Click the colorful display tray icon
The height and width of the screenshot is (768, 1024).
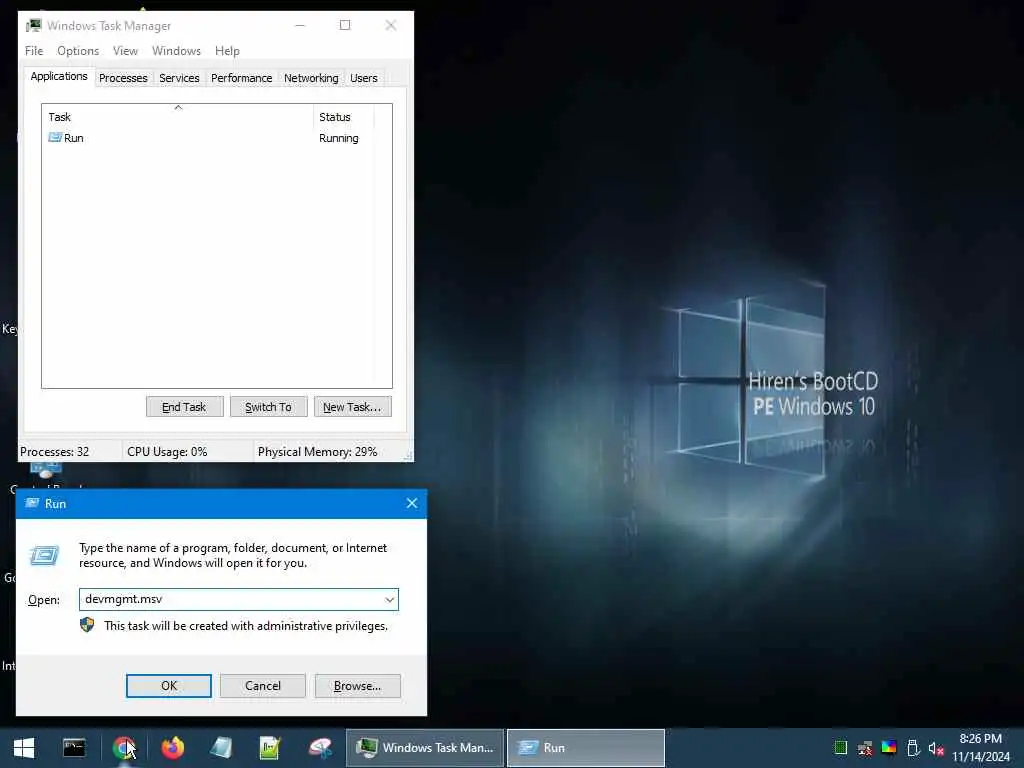click(889, 748)
